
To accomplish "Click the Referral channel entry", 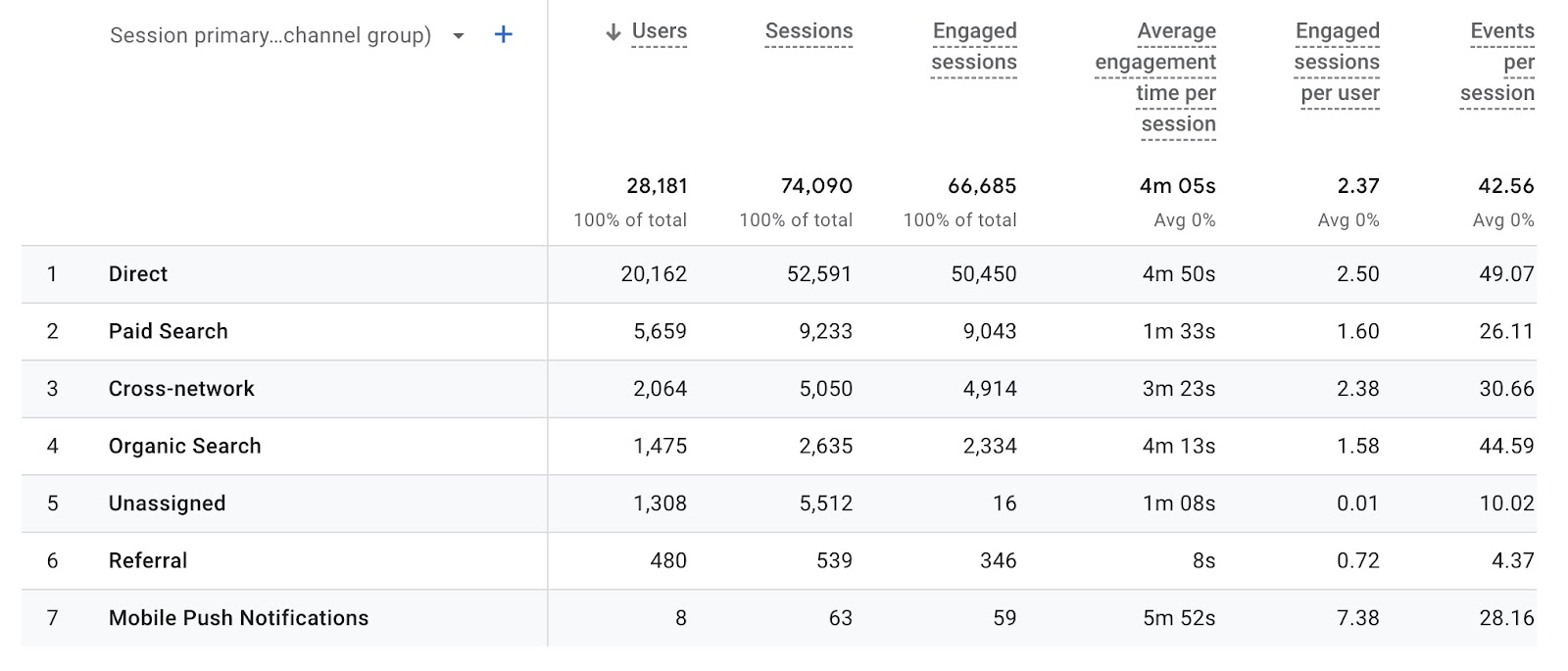I will coord(149,560).
